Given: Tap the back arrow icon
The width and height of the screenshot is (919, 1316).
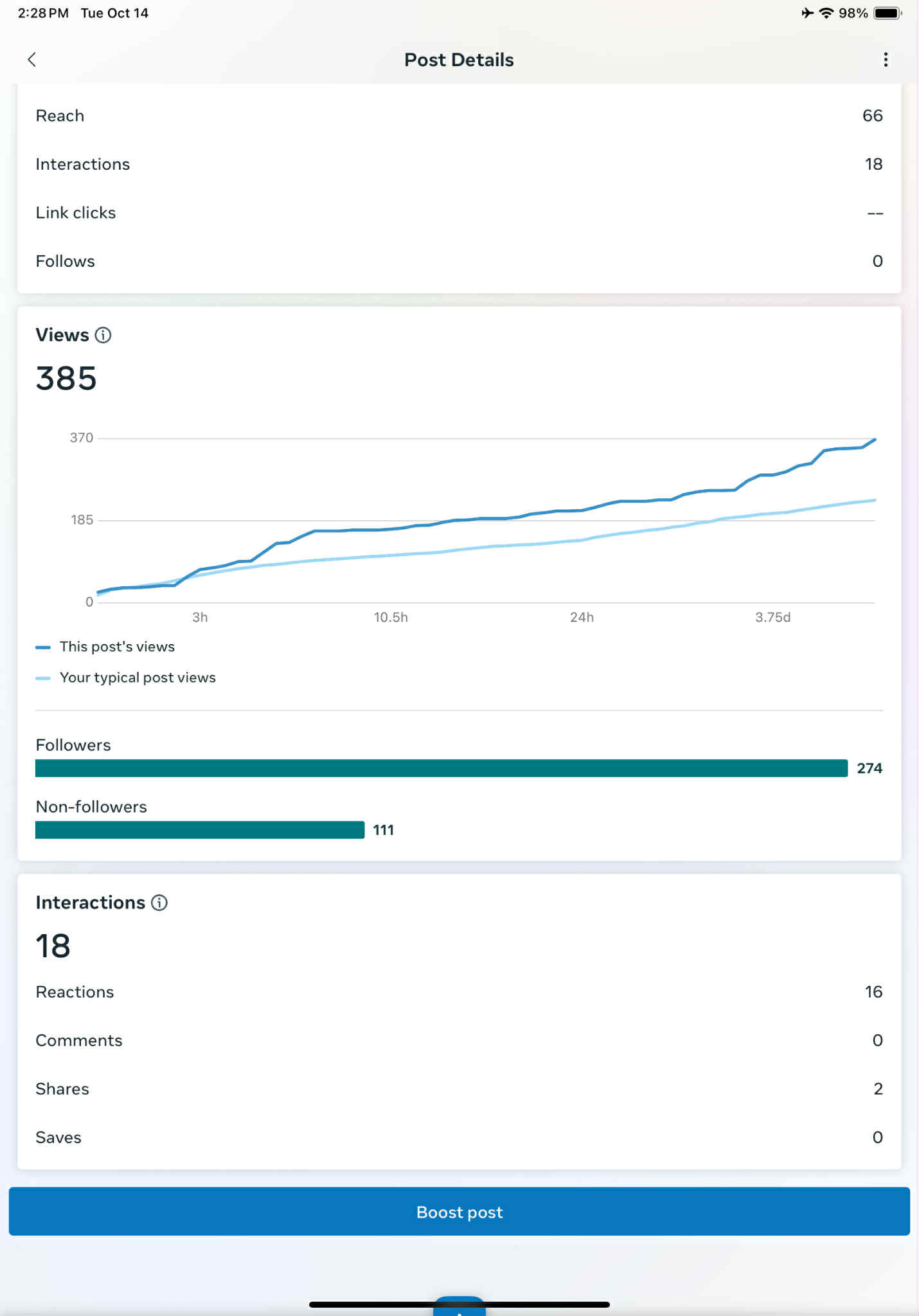Looking at the screenshot, I should [31, 60].
